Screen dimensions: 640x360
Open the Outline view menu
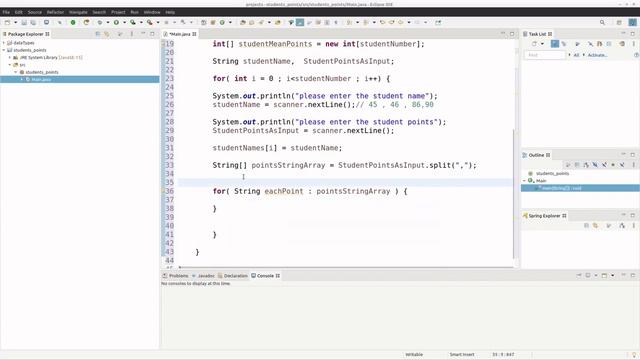coord(633,164)
